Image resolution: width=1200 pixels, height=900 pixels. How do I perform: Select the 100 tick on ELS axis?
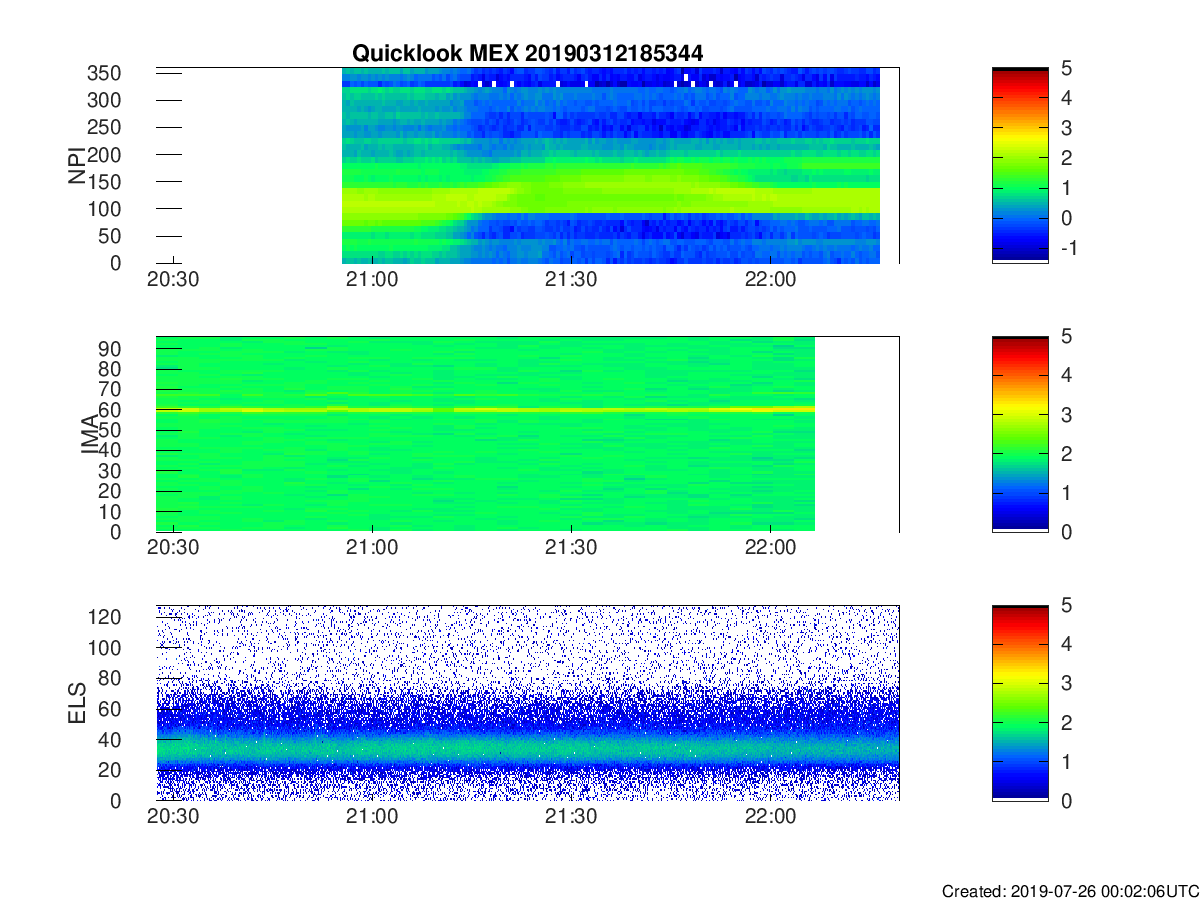[x=105, y=648]
